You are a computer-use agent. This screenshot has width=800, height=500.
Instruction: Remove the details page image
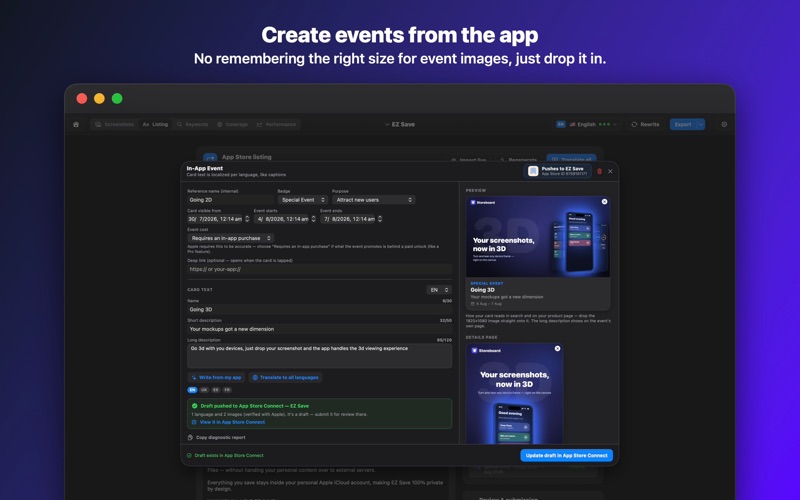click(x=558, y=348)
